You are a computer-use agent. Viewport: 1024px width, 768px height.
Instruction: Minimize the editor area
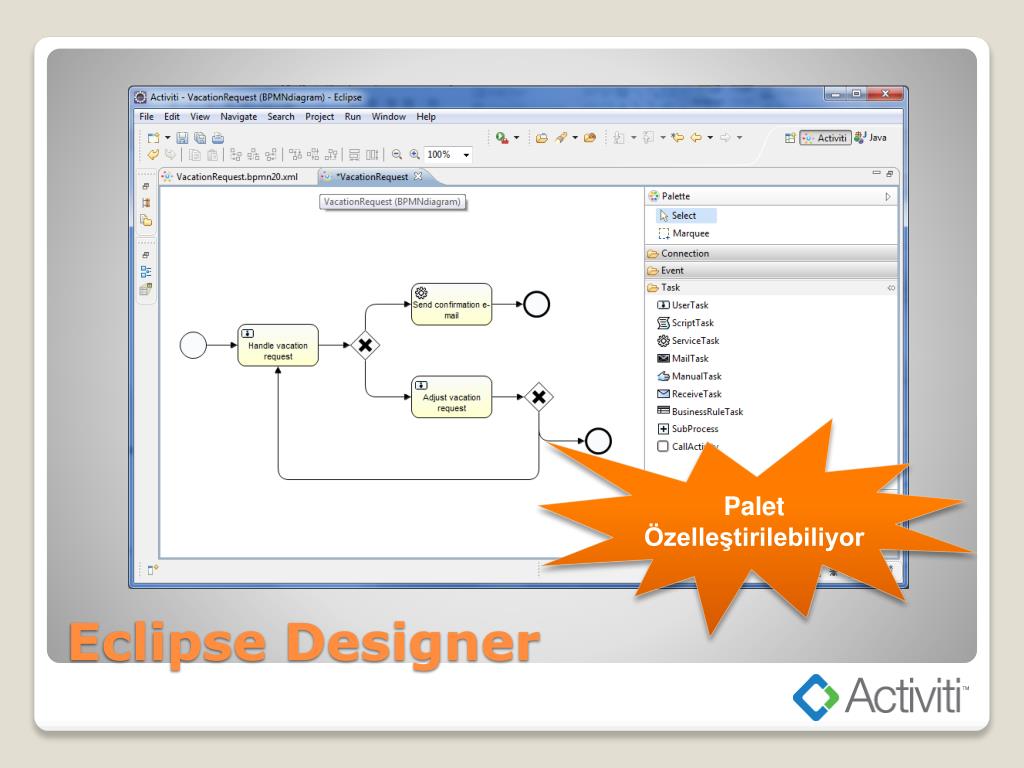876,173
